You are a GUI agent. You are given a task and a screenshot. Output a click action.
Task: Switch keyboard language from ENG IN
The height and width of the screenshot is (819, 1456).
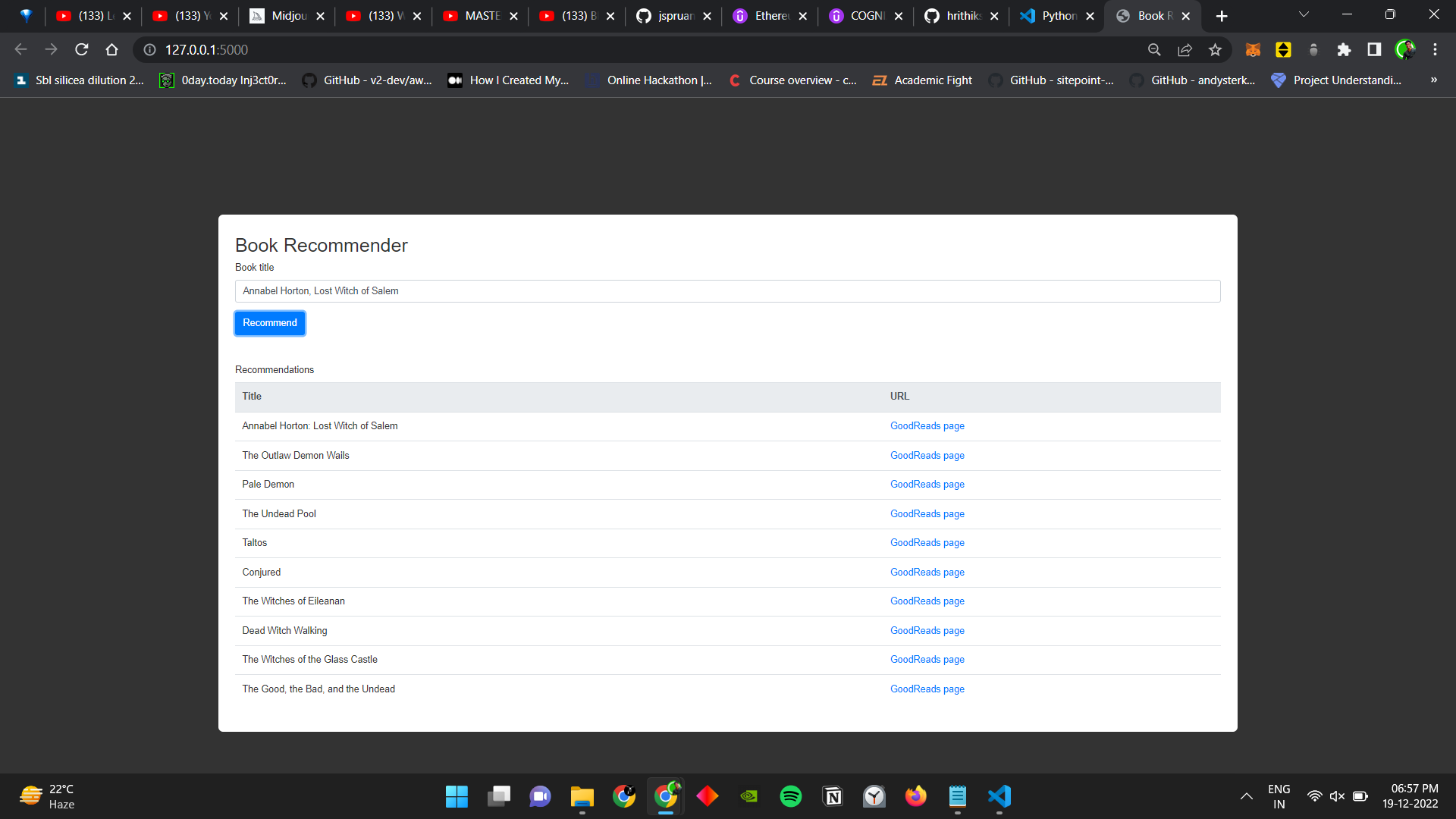pyautogui.click(x=1279, y=795)
